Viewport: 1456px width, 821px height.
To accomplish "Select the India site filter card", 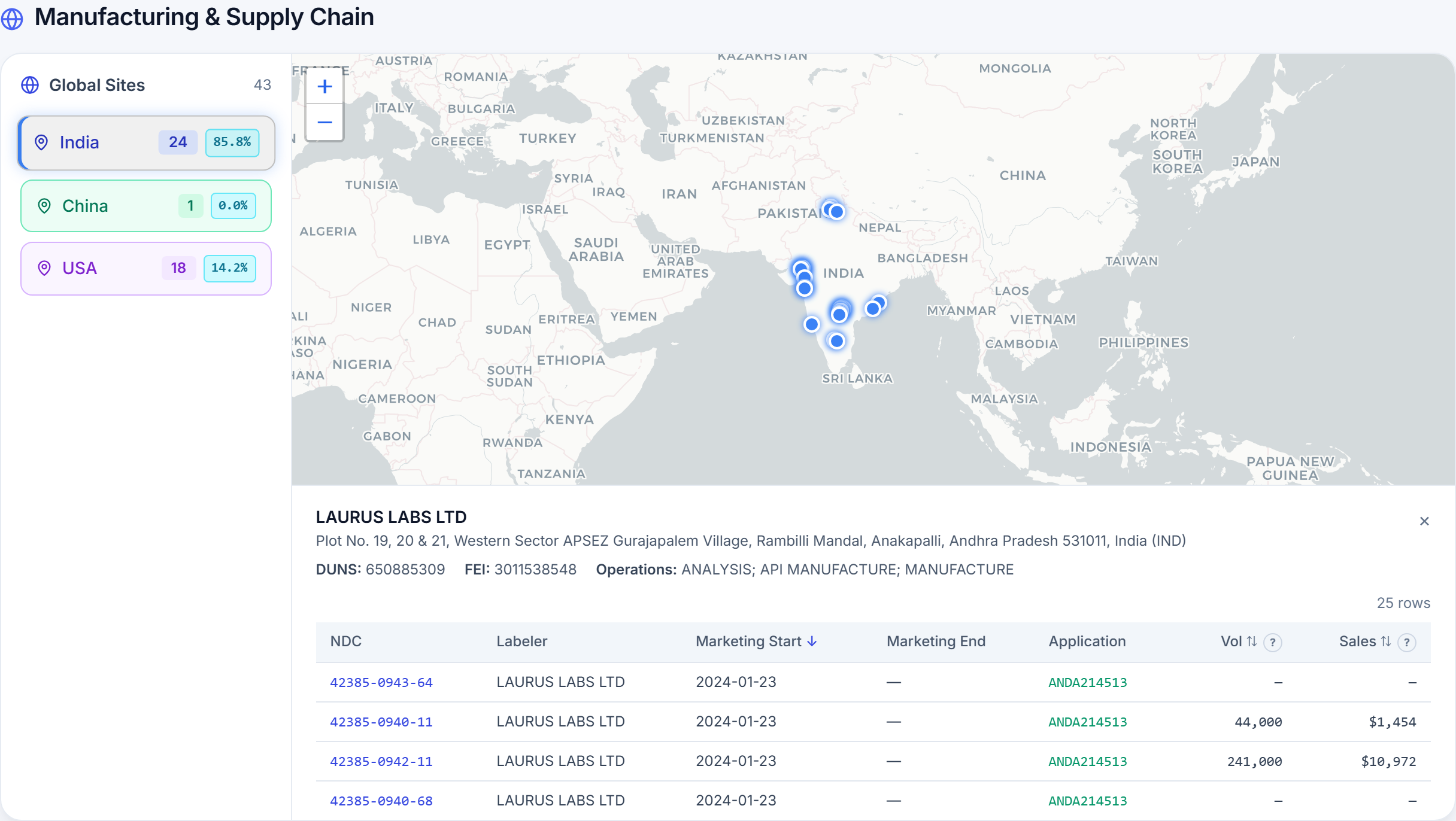I will point(147,142).
